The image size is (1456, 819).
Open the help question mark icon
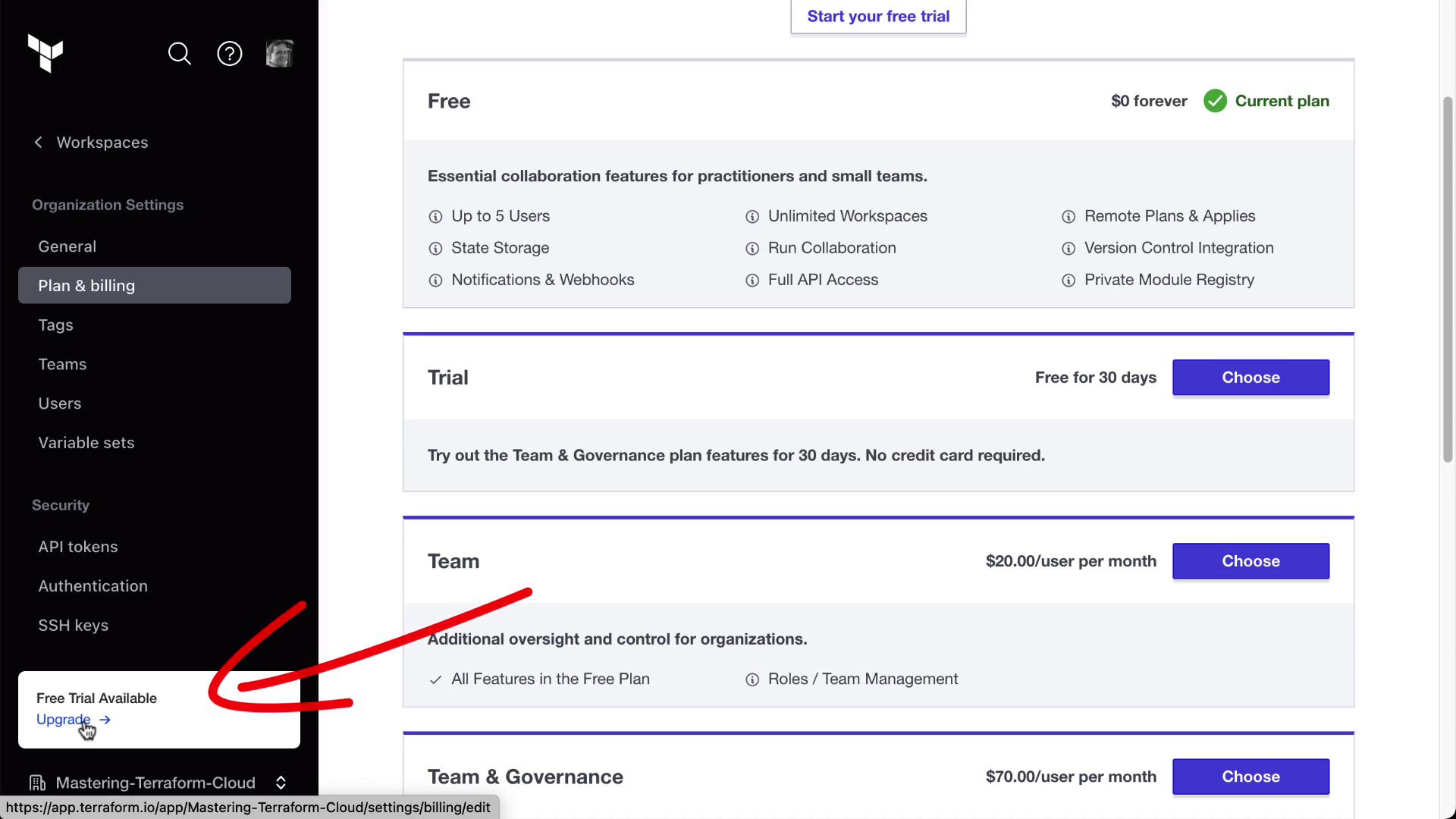(x=229, y=54)
